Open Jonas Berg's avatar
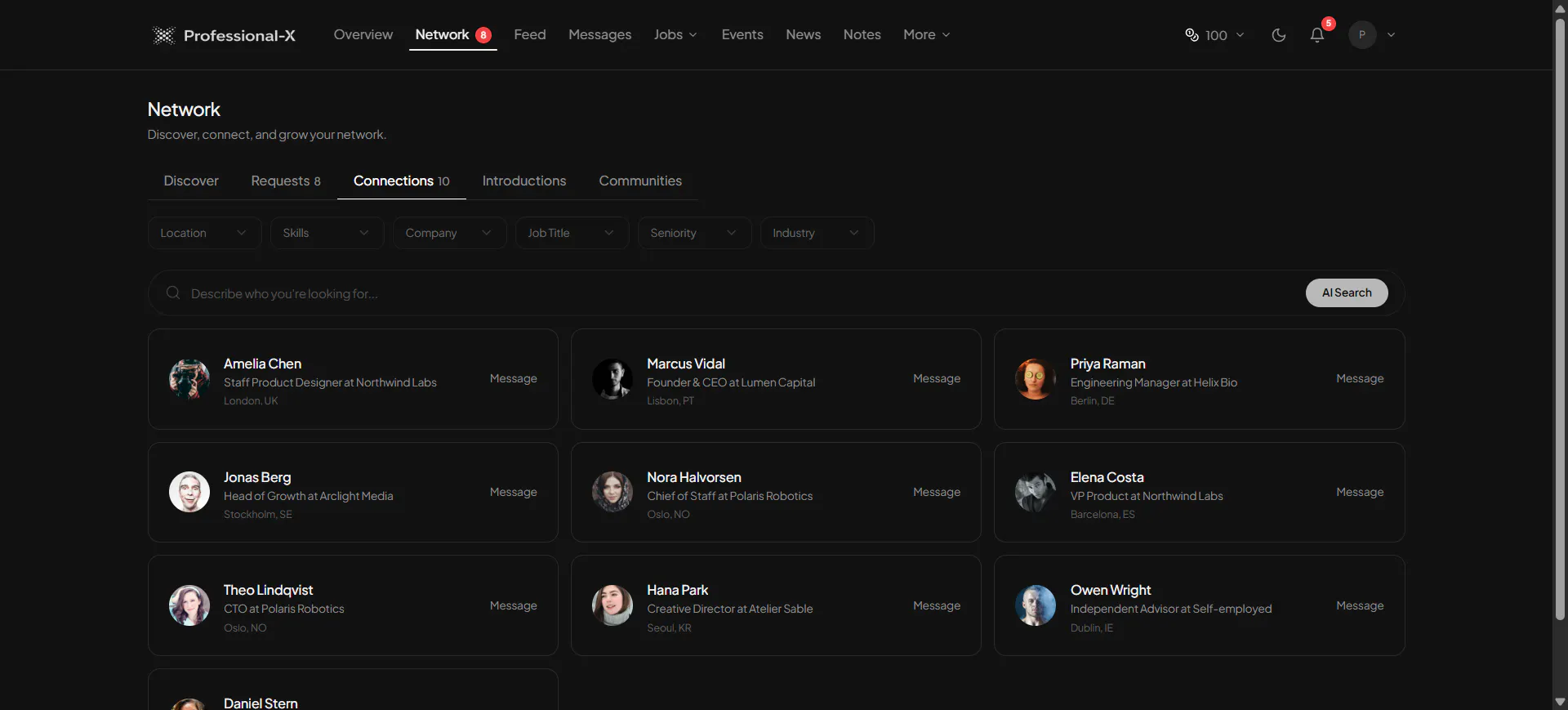Screen dimensions: 1568x710 point(189,492)
